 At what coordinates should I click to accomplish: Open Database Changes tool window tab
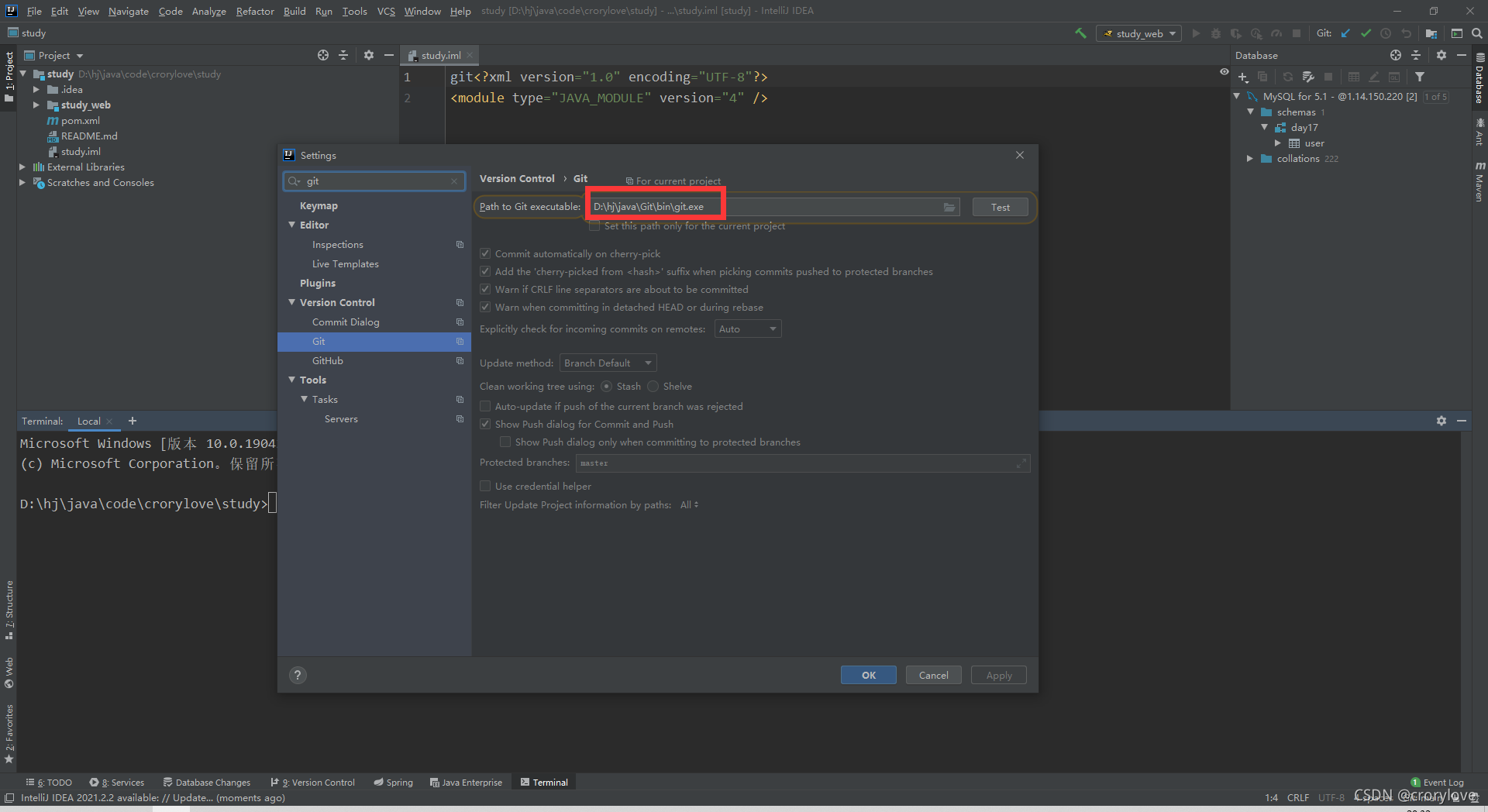(207, 783)
